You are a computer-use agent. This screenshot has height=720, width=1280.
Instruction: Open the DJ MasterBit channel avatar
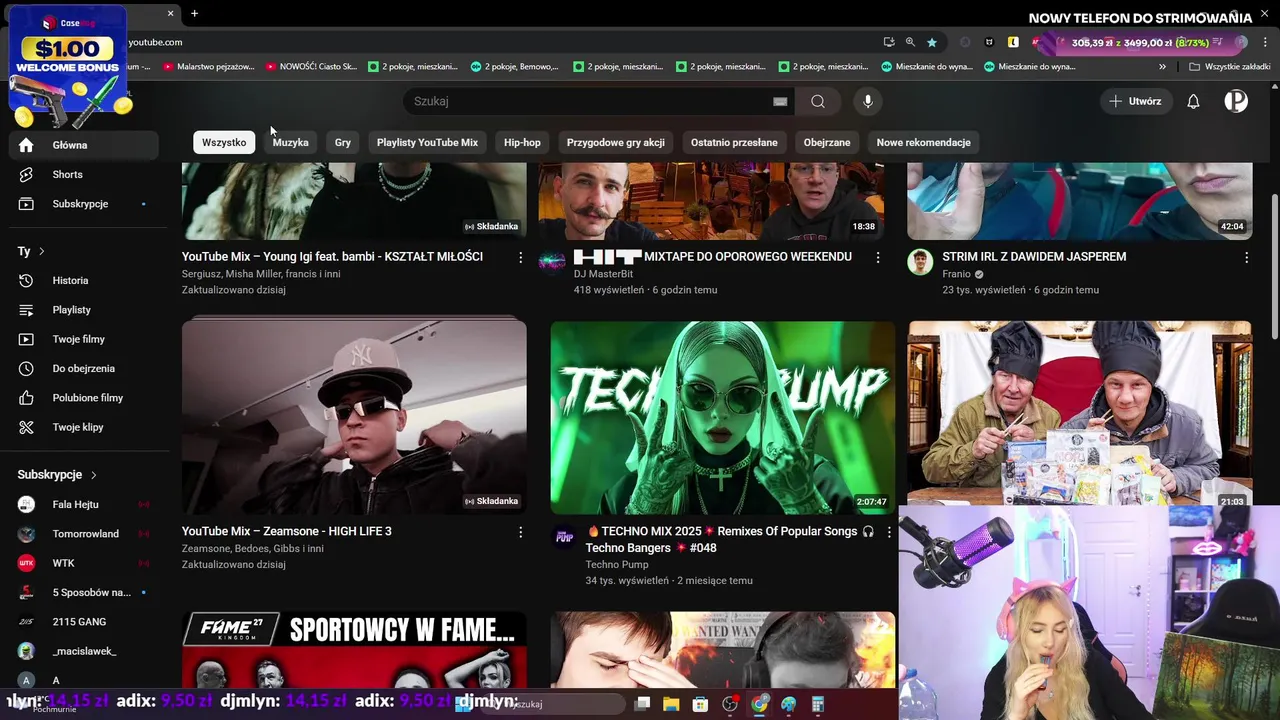point(552,261)
